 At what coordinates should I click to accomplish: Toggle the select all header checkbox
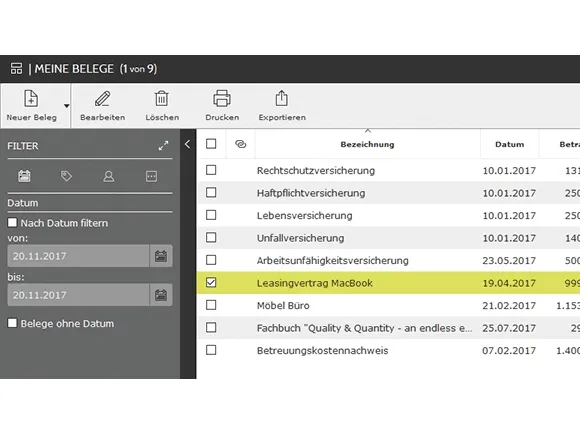tap(211, 144)
